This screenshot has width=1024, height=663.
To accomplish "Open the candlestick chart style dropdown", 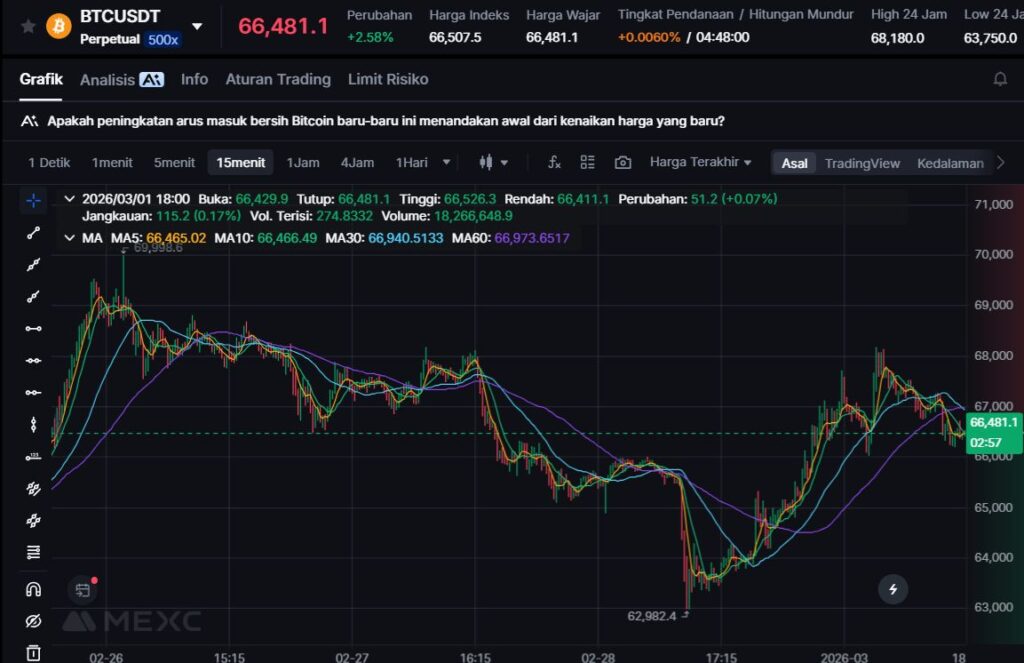I will pyautogui.click(x=494, y=162).
